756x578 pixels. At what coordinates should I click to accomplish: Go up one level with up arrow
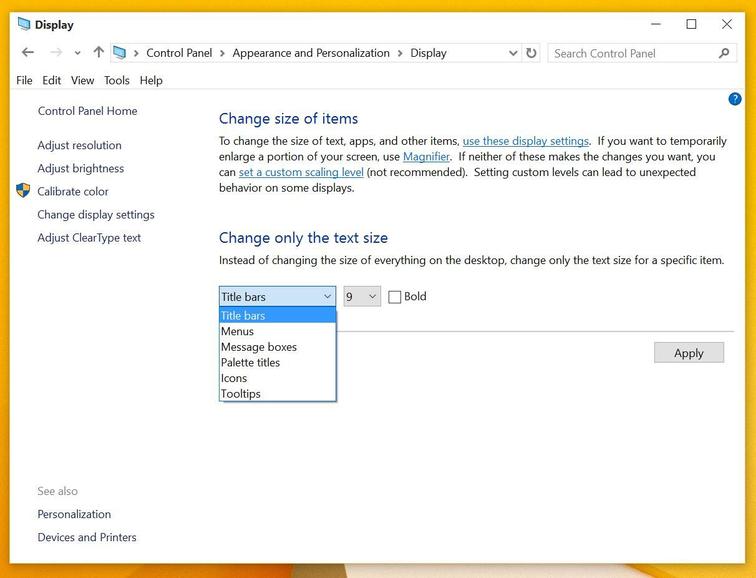[98, 52]
